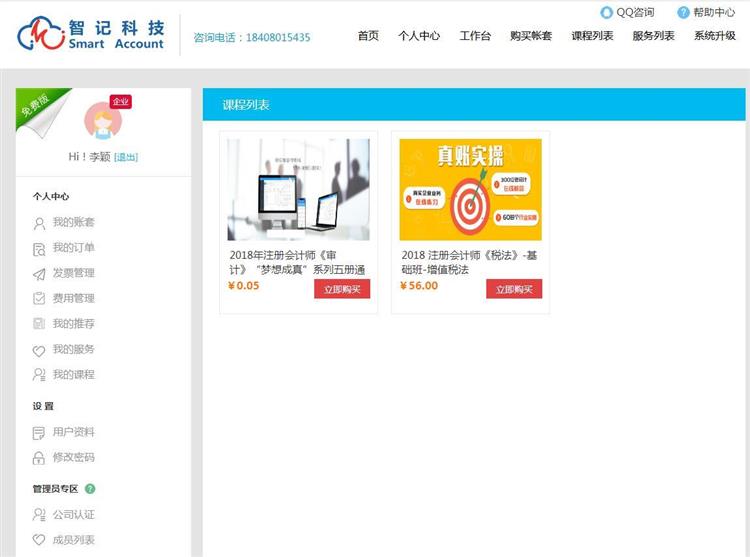Image resolution: width=750 pixels, height=557 pixels.
Task: Buy the 审计 course priced ¥0.05
Action: pos(342,289)
